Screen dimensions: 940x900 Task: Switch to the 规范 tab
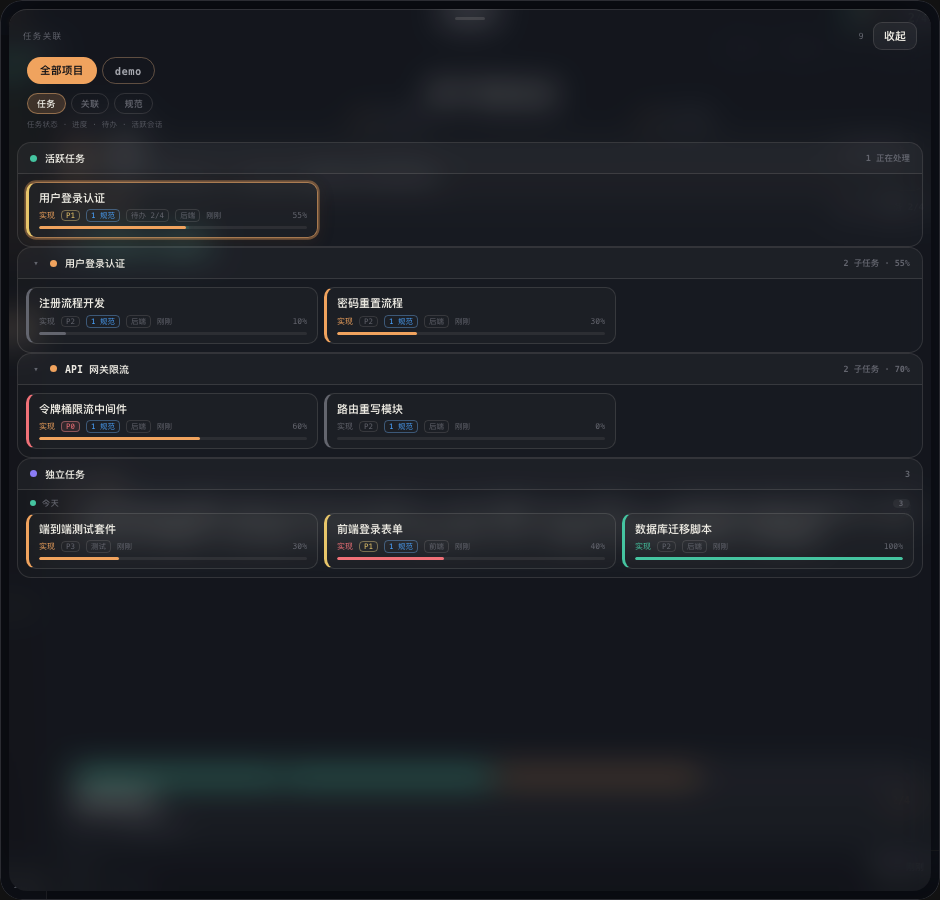click(x=134, y=104)
